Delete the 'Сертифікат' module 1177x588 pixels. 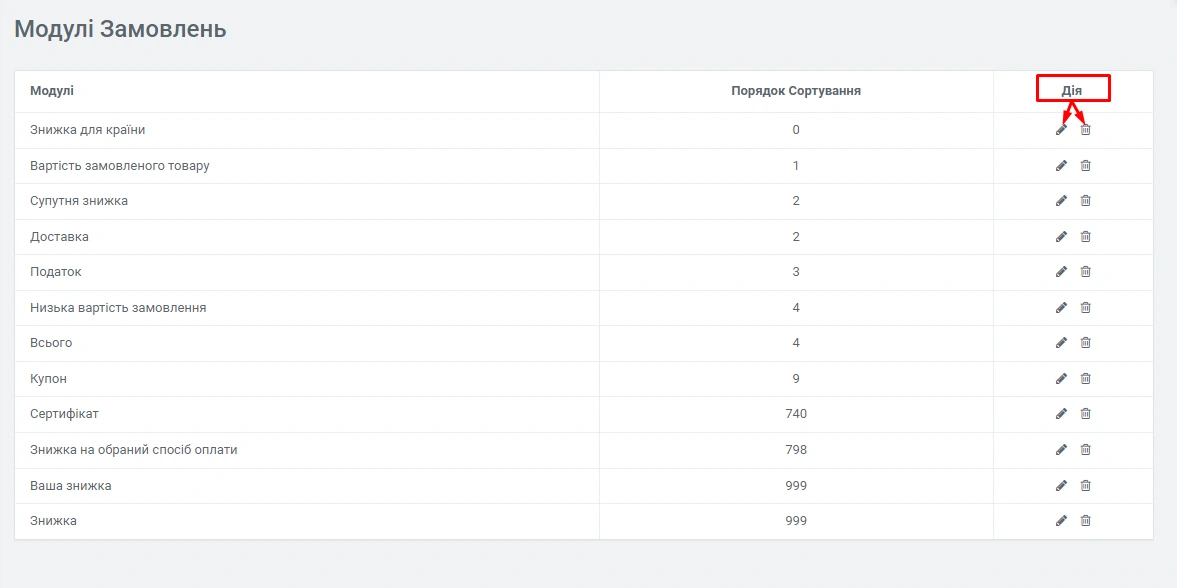(1085, 414)
